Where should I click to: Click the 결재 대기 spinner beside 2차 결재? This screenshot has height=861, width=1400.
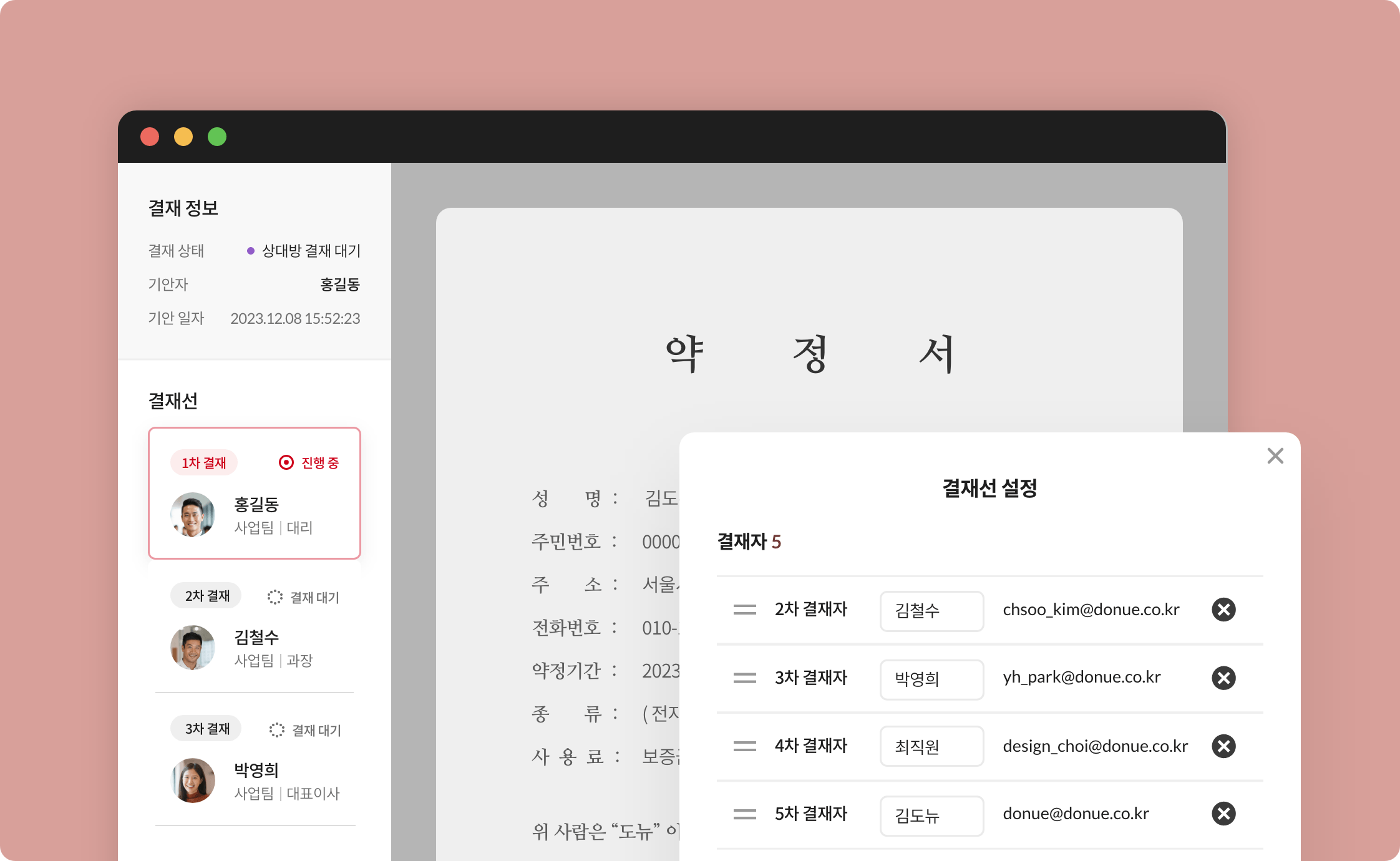pyautogui.click(x=275, y=597)
